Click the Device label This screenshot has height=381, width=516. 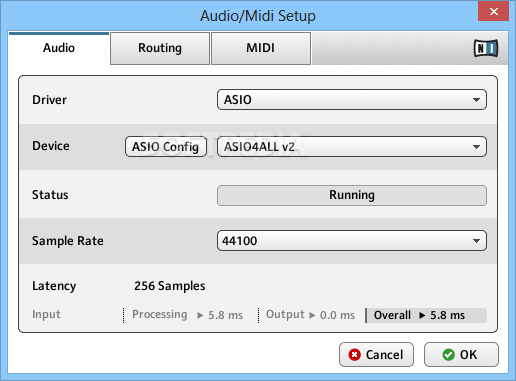click(51, 146)
